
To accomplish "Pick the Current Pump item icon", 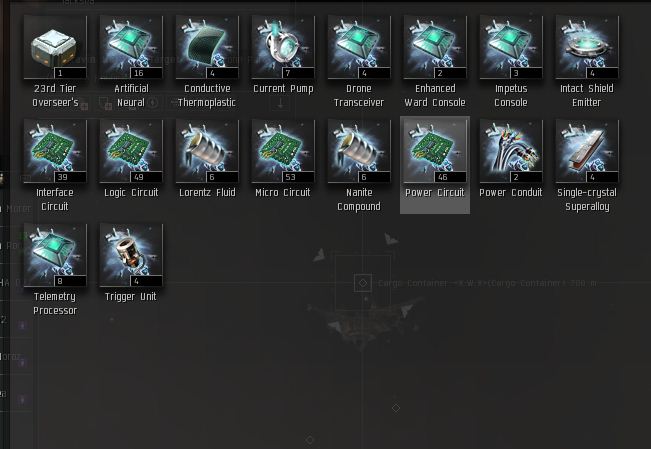I will click(x=283, y=47).
